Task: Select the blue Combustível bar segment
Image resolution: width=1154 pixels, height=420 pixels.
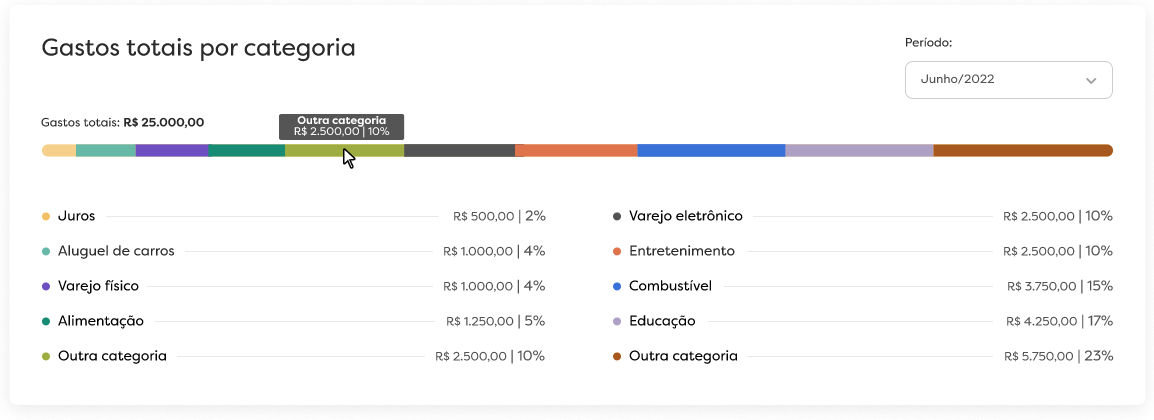Action: pos(711,151)
